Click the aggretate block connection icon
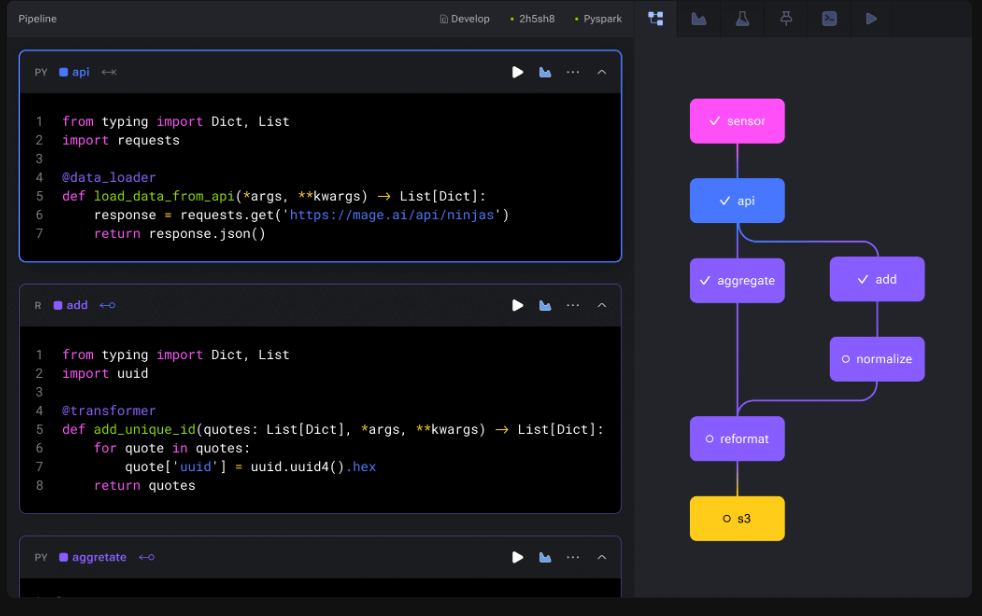 click(147, 557)
